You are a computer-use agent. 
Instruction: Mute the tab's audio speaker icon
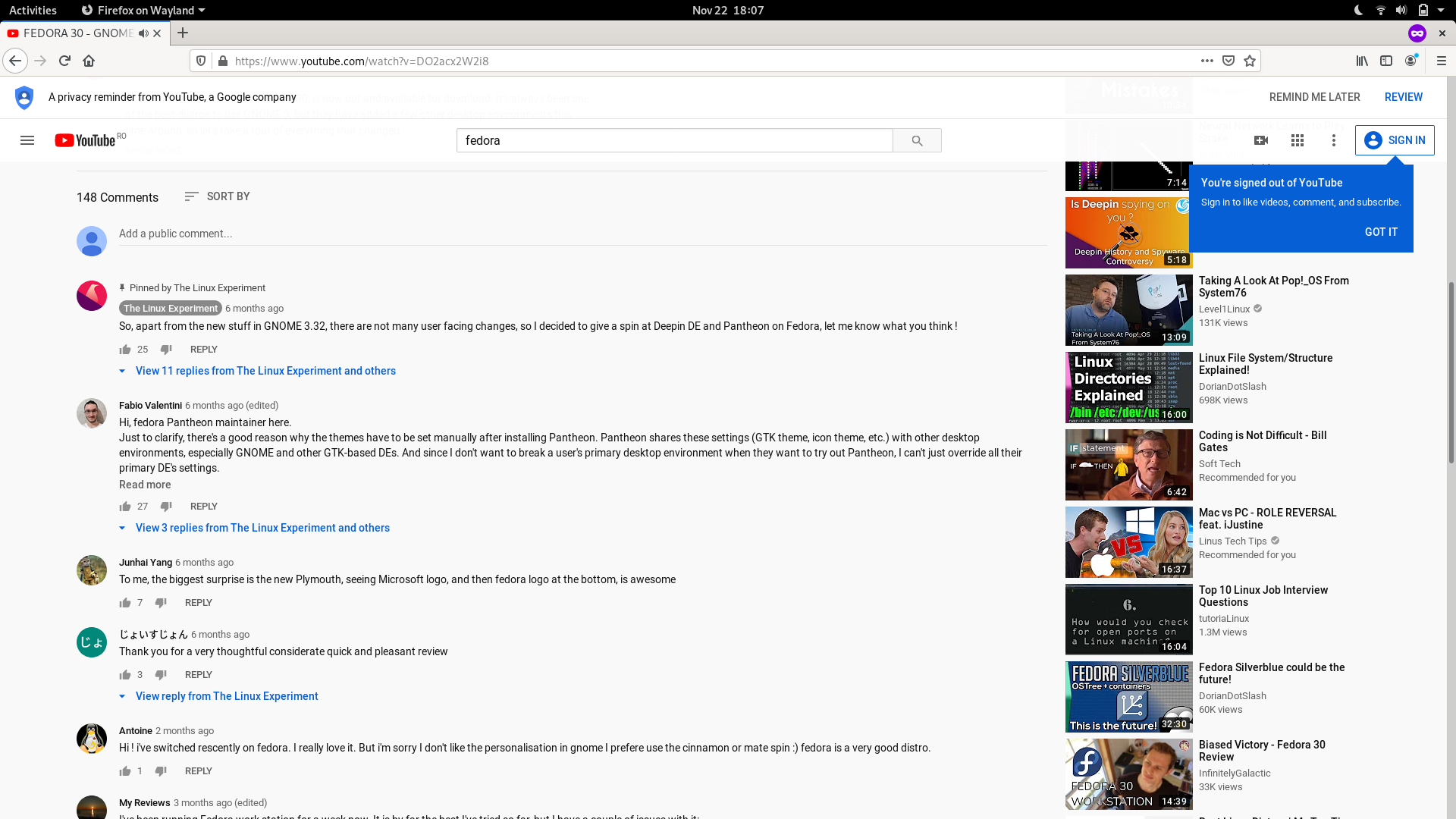(143, 33)
